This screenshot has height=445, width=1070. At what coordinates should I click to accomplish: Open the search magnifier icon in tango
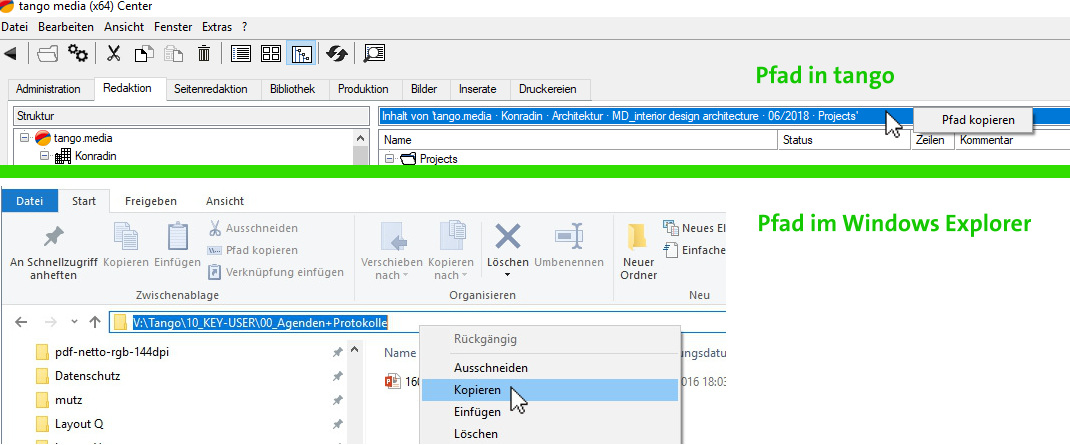coord(374,53)
